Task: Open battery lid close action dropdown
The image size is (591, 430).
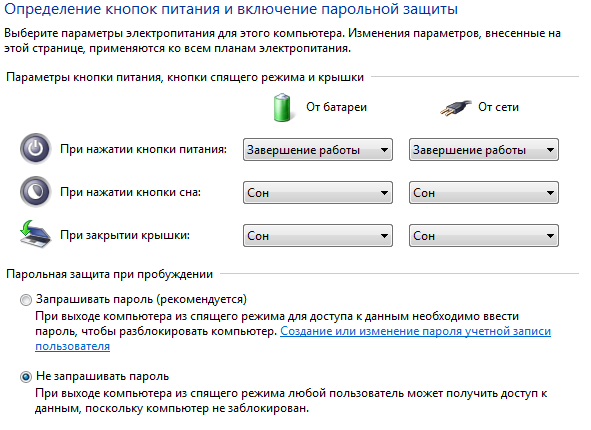Action: pyautogui.click(x=318, y=236)
